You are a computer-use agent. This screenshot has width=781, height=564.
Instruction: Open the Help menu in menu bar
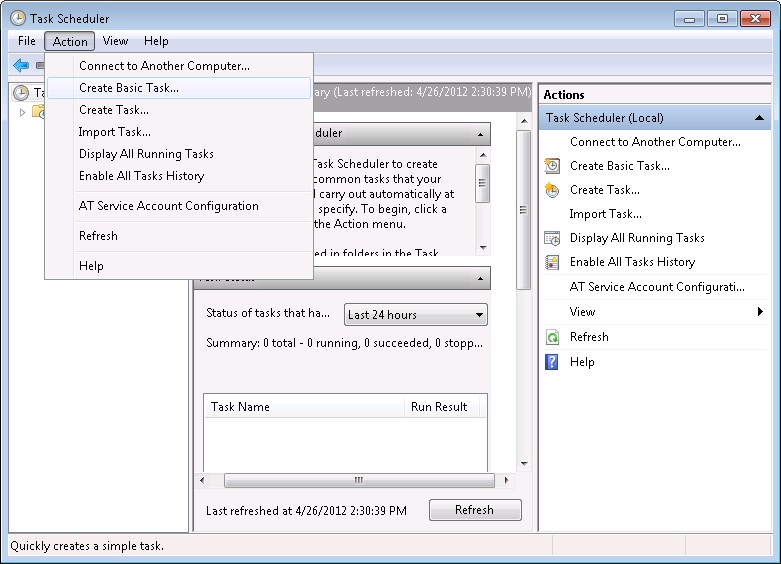[x=156, y=41]
